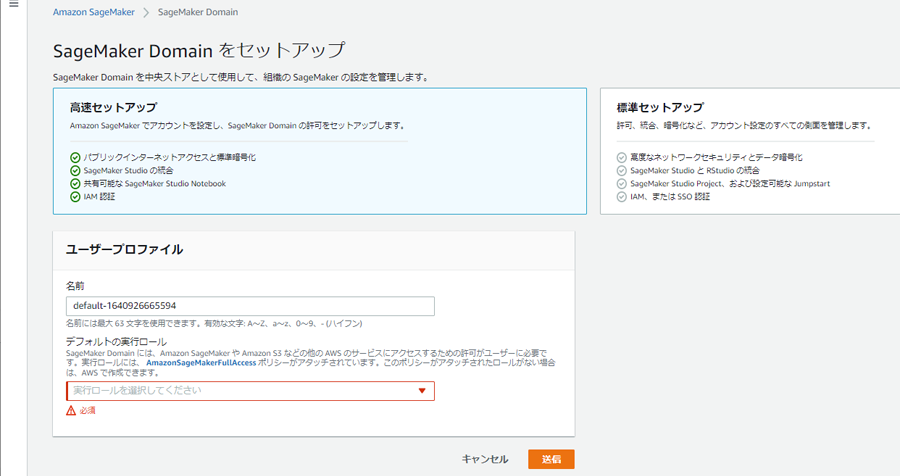900x476 pixels.
Task: Select the 標準セットアップ card
Action: click(750, 151)
